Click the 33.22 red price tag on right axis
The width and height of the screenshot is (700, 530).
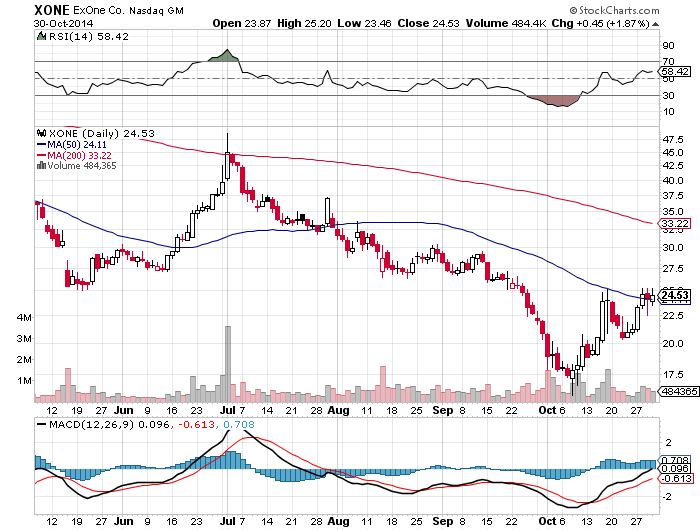[675, 223]
